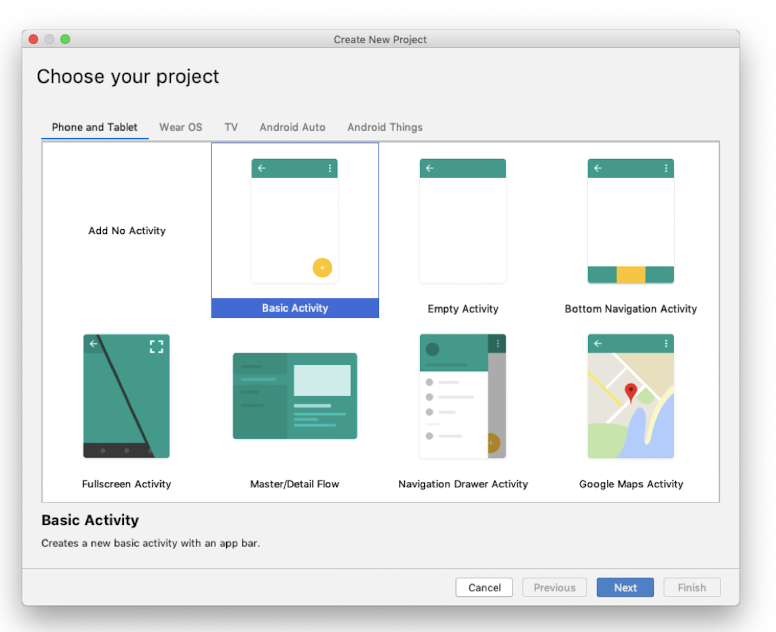Screen dimensions: 776x632
Task: Open the Wear OS tab
Action: 181,127
